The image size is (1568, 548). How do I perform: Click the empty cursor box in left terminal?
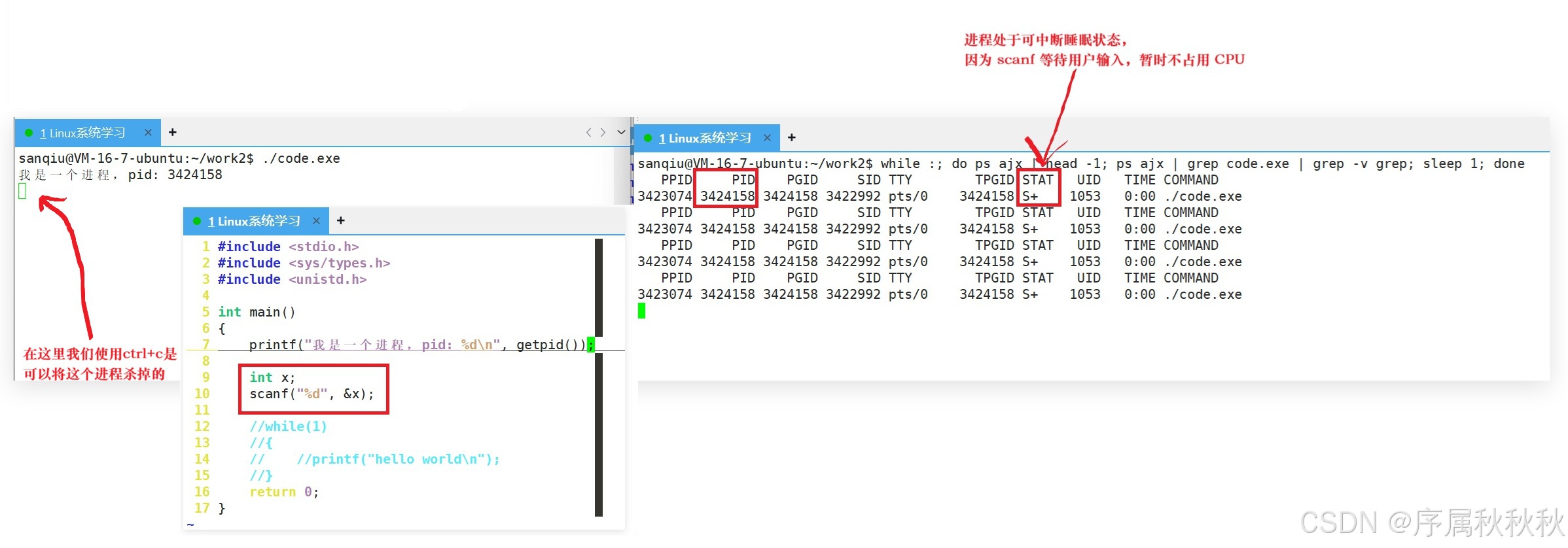[22, 191]
